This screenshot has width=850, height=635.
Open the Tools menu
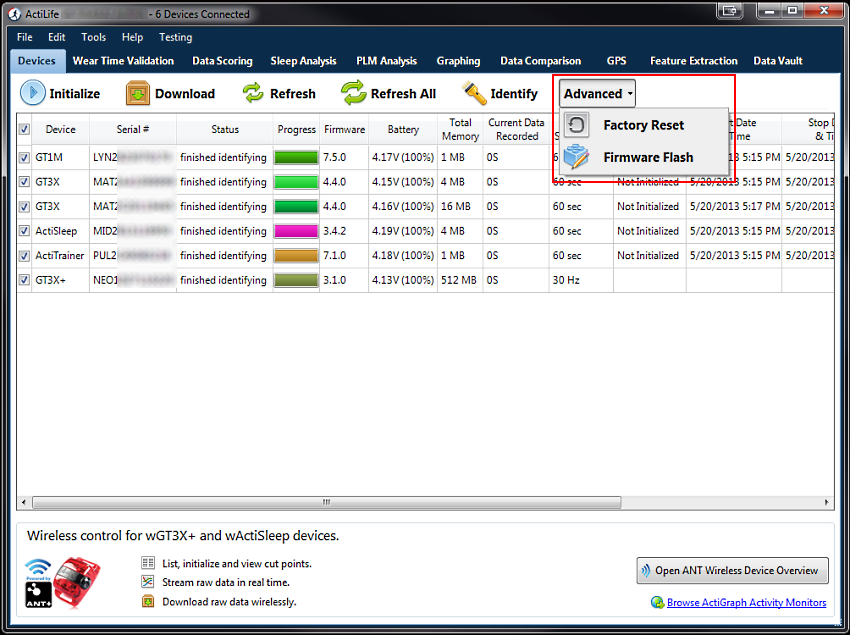(93, 37)
